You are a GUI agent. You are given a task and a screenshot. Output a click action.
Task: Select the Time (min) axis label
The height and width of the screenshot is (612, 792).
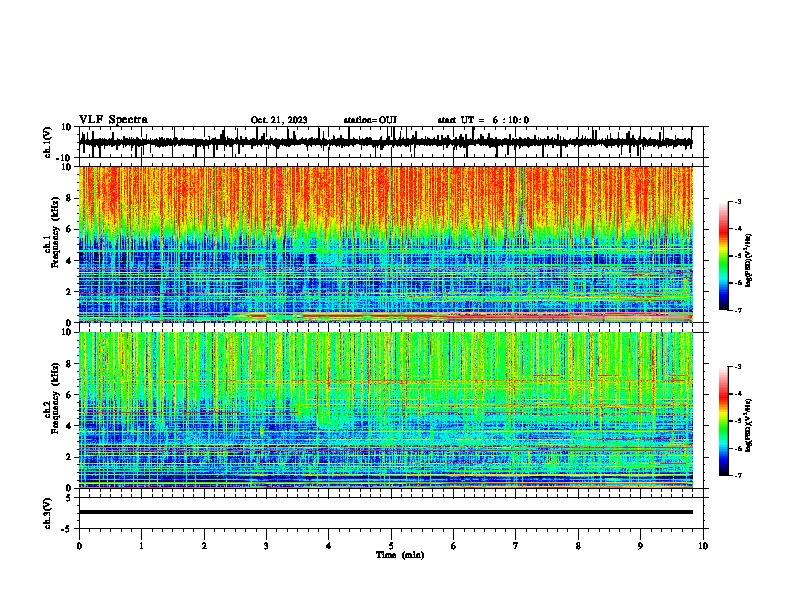tap(400, 555)
